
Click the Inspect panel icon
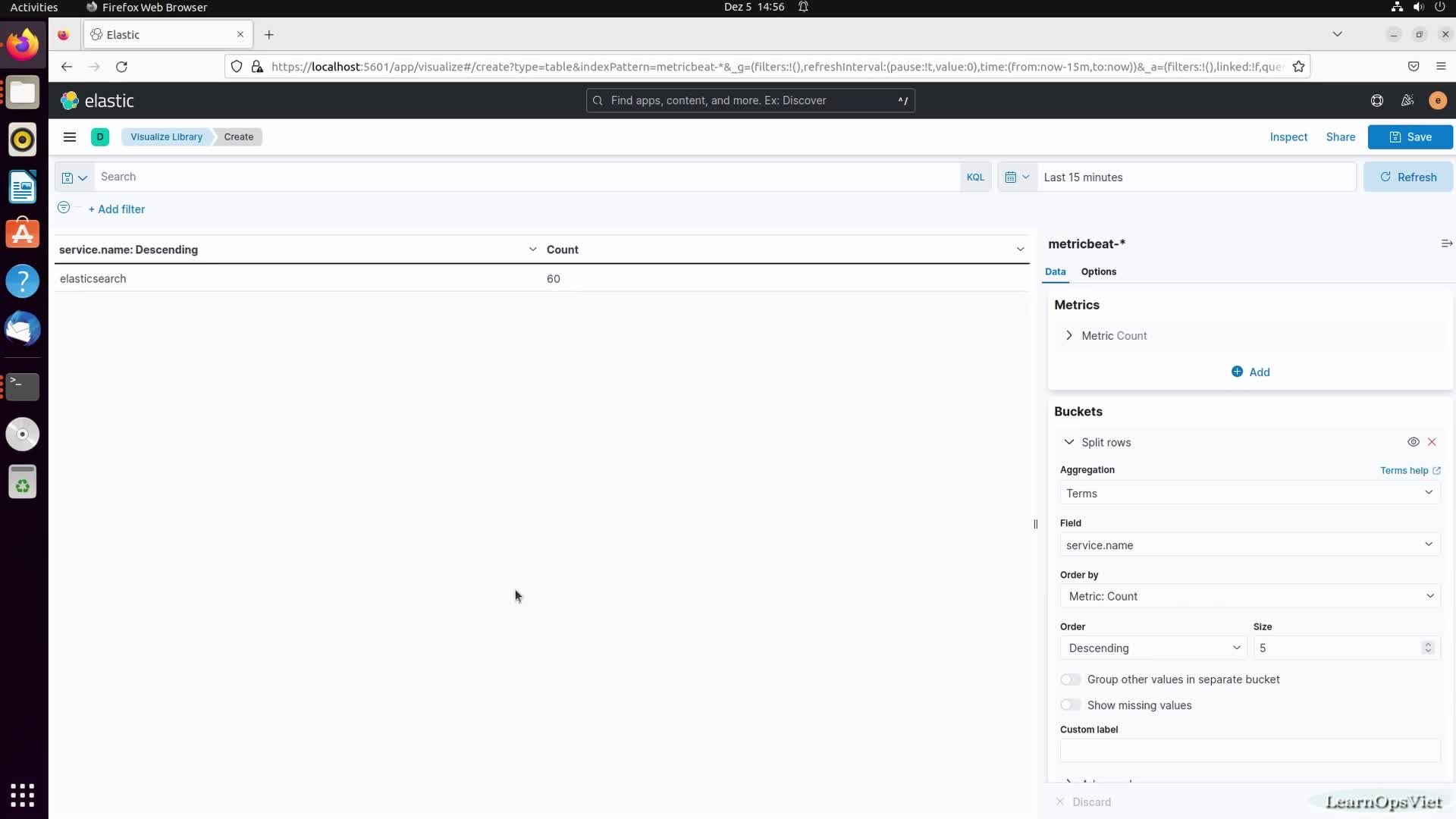tap(1289, 136)
